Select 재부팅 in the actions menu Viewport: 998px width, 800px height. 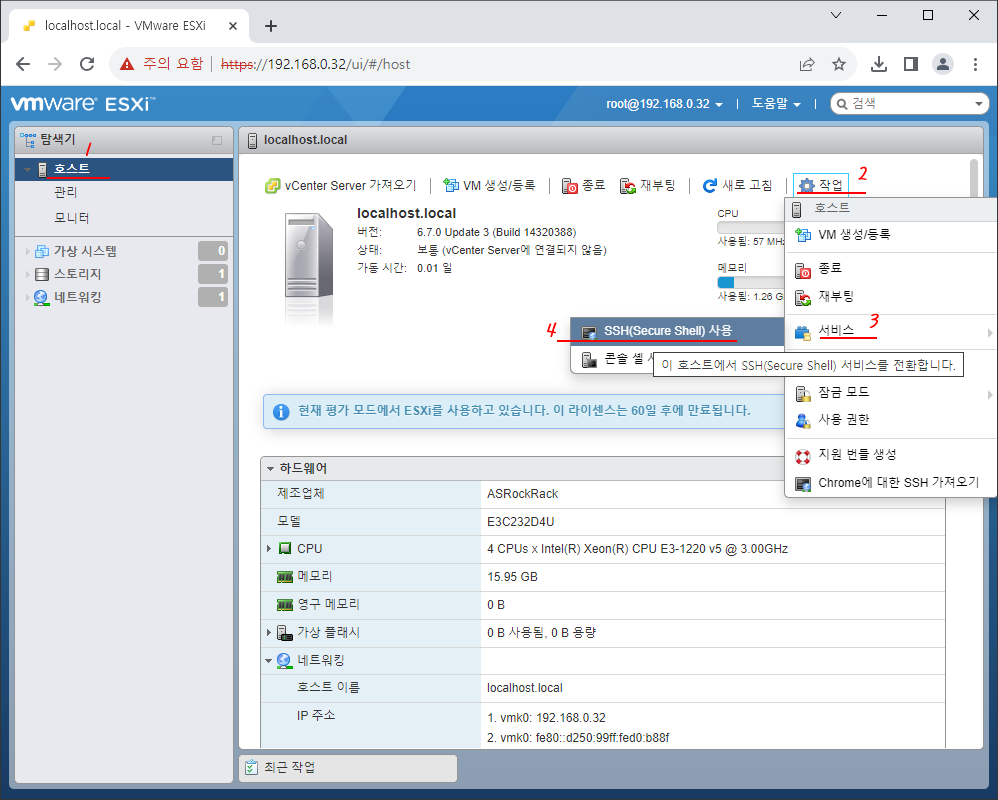[891, 297]
